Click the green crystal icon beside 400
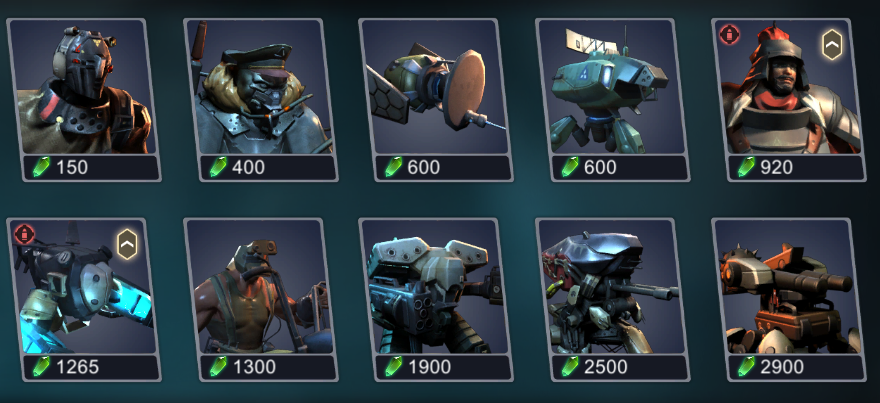Screen dimensions: 880x403 pyautogui.click(x=218, y=167)
